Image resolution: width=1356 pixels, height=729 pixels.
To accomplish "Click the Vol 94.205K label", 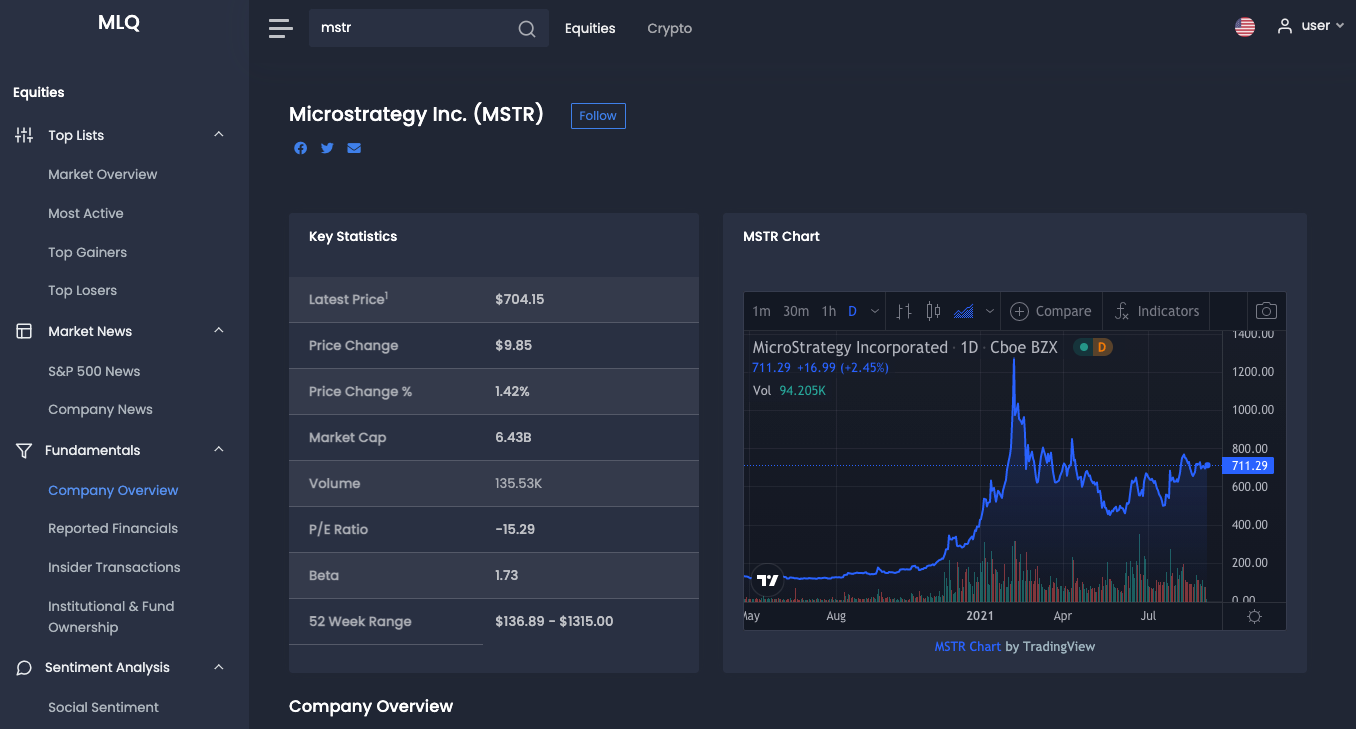I will click(x=789, y=390).
